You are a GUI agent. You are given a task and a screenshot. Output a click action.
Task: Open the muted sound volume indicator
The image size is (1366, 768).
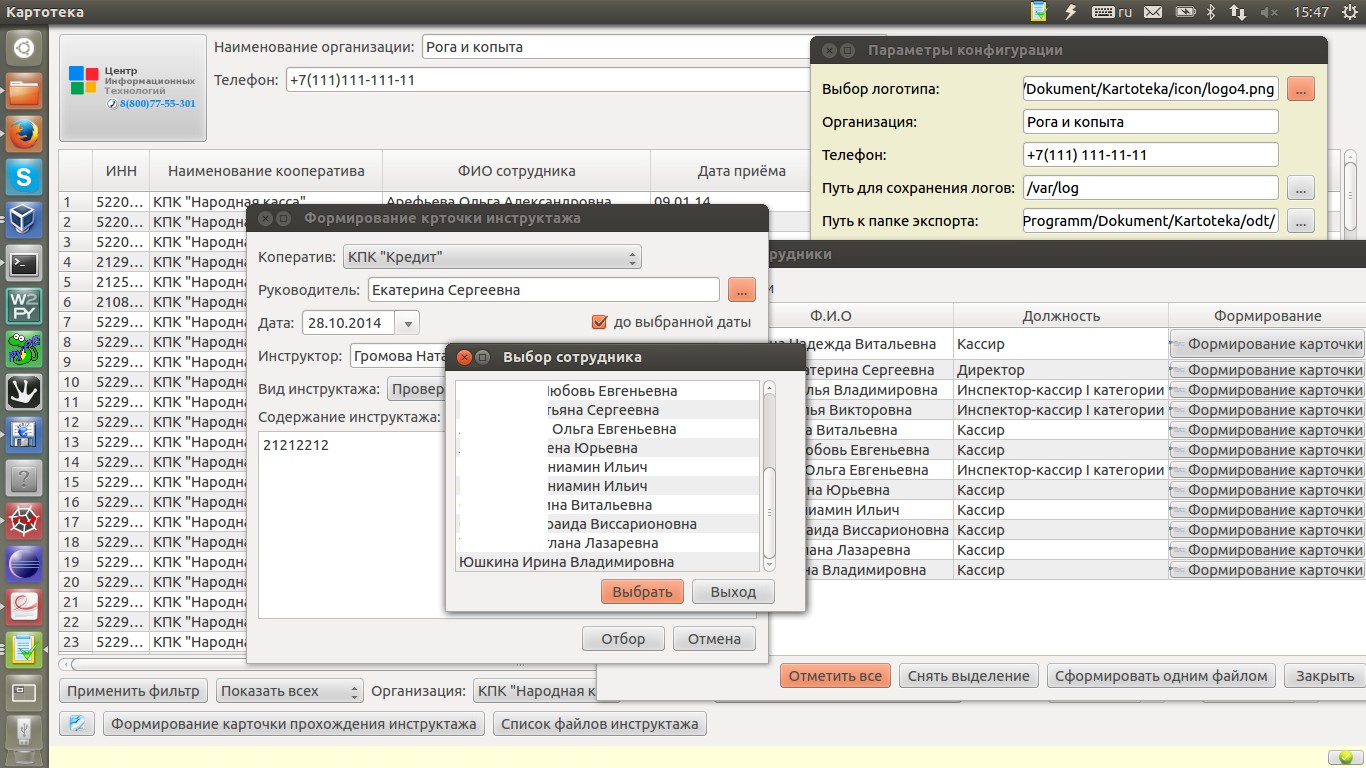coord(1270,12)
